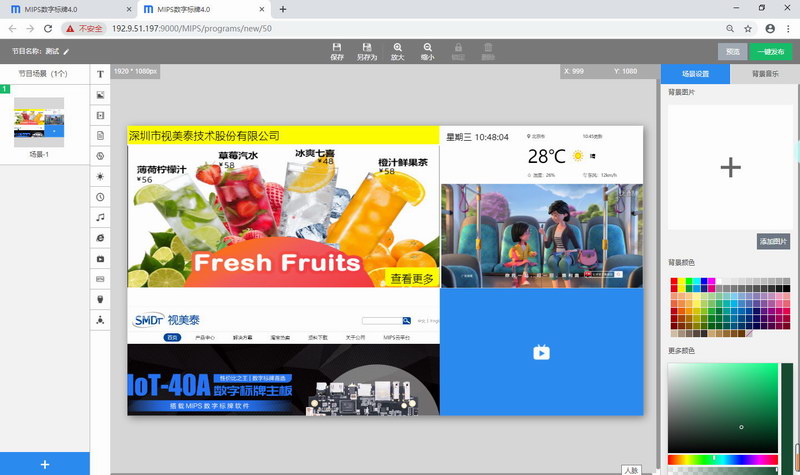The image size is (800, 475).
Task: Pick the black swatch in the palette
Action: (786, 288)
